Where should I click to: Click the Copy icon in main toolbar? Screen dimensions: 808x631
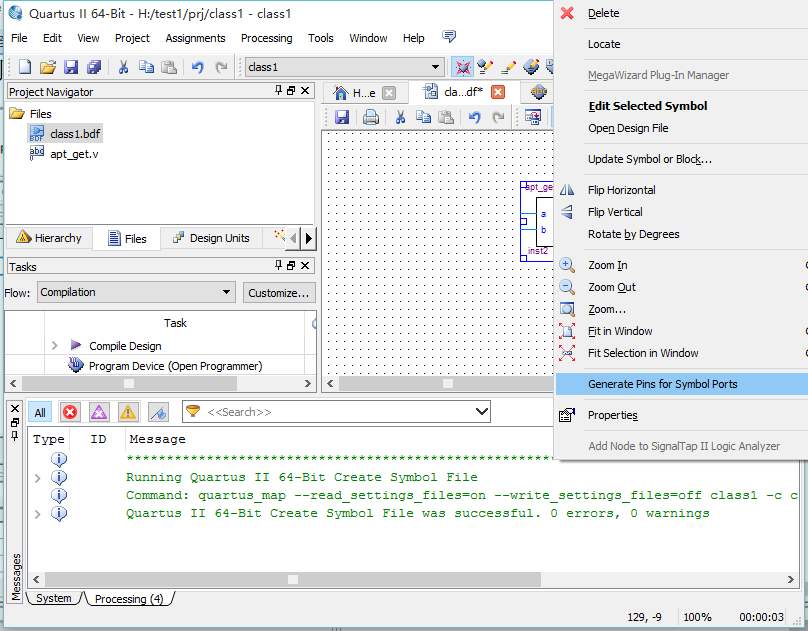146,67
